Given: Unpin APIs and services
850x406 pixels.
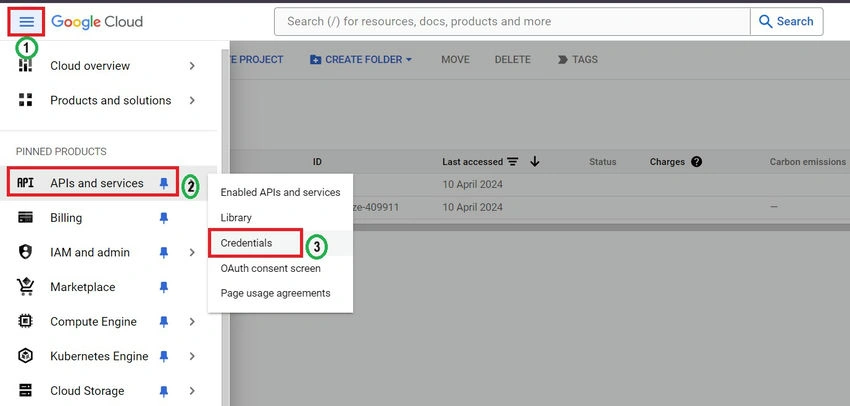Looking at the screenshot, I should (x=164, y=184).
